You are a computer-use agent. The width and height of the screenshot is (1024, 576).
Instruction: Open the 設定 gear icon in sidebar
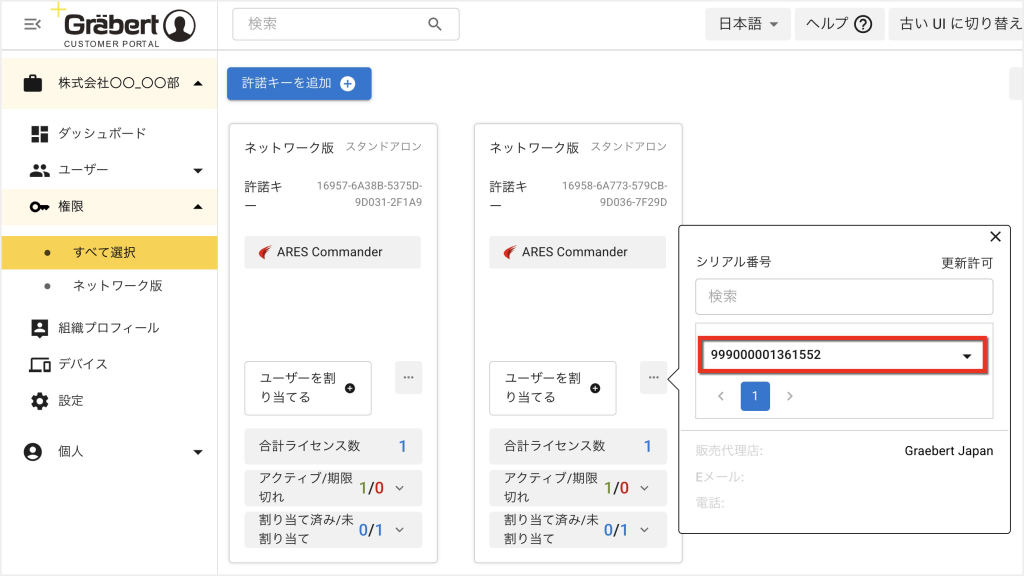click(39, 401)
